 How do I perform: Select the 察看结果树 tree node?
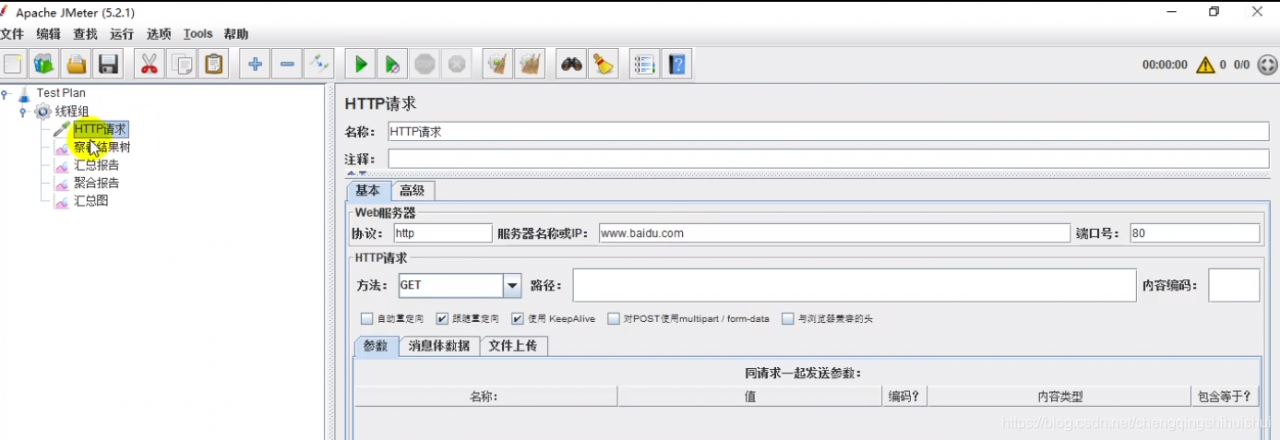(102, 147)
